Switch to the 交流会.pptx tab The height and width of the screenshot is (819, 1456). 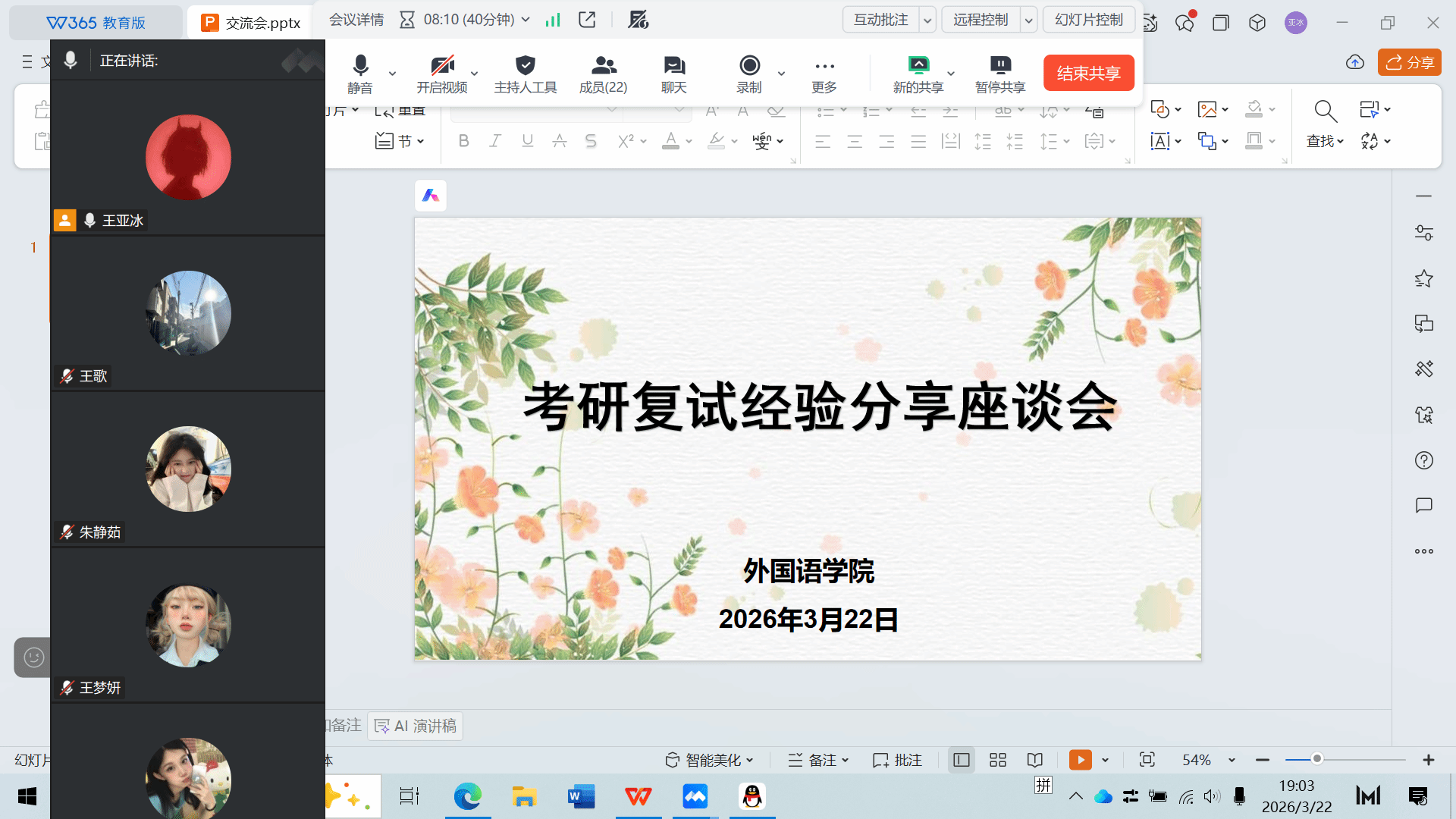point(252,23)
